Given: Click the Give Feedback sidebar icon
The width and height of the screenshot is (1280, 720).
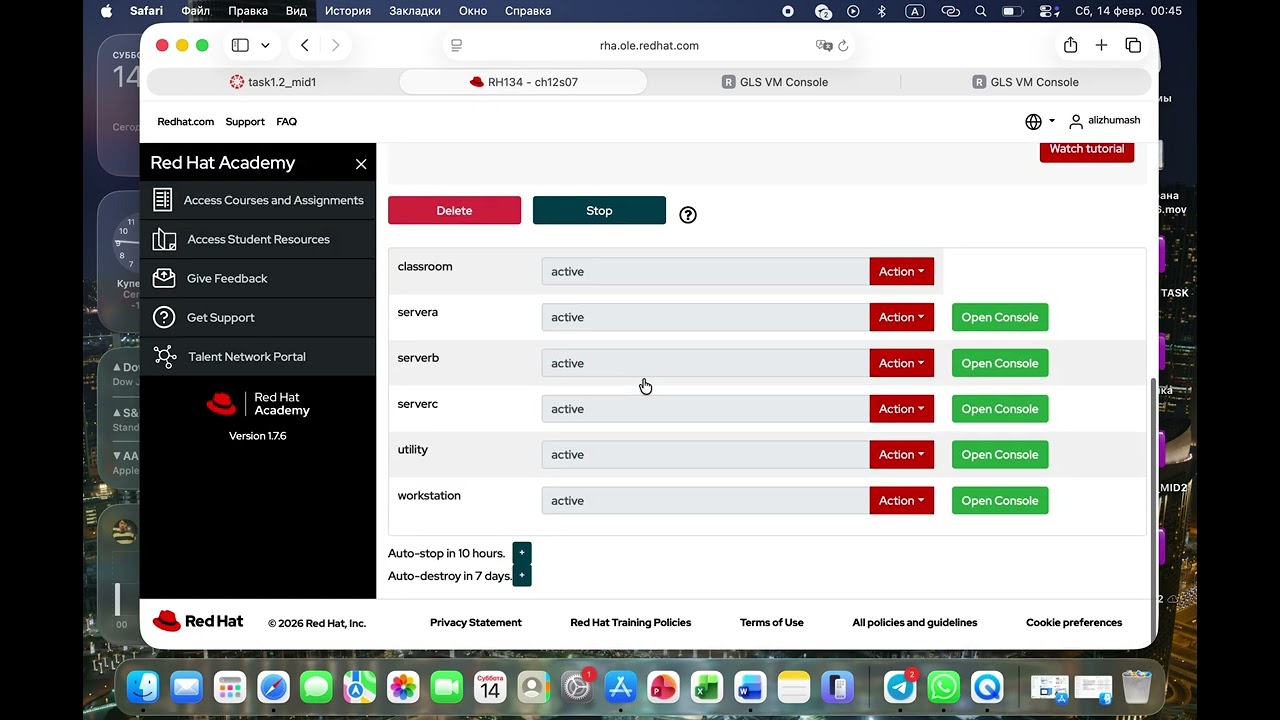Looking at the screenshot, I should pyautogui.click(x=164, y=278).
